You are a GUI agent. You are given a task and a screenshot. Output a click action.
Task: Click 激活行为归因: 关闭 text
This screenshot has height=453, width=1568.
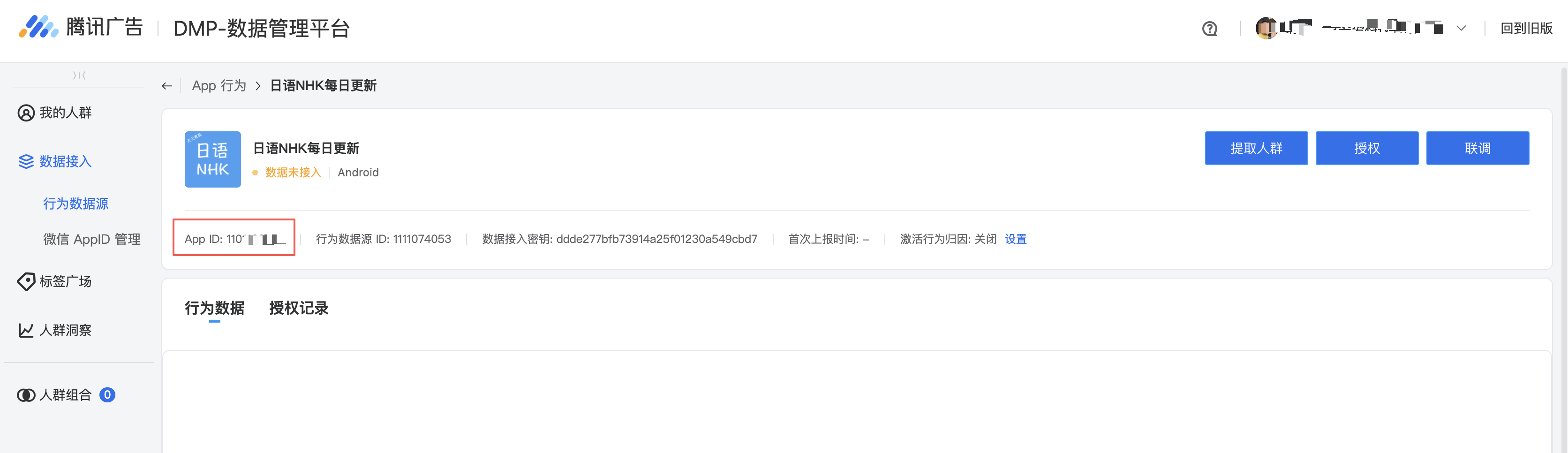click(948, 239)
